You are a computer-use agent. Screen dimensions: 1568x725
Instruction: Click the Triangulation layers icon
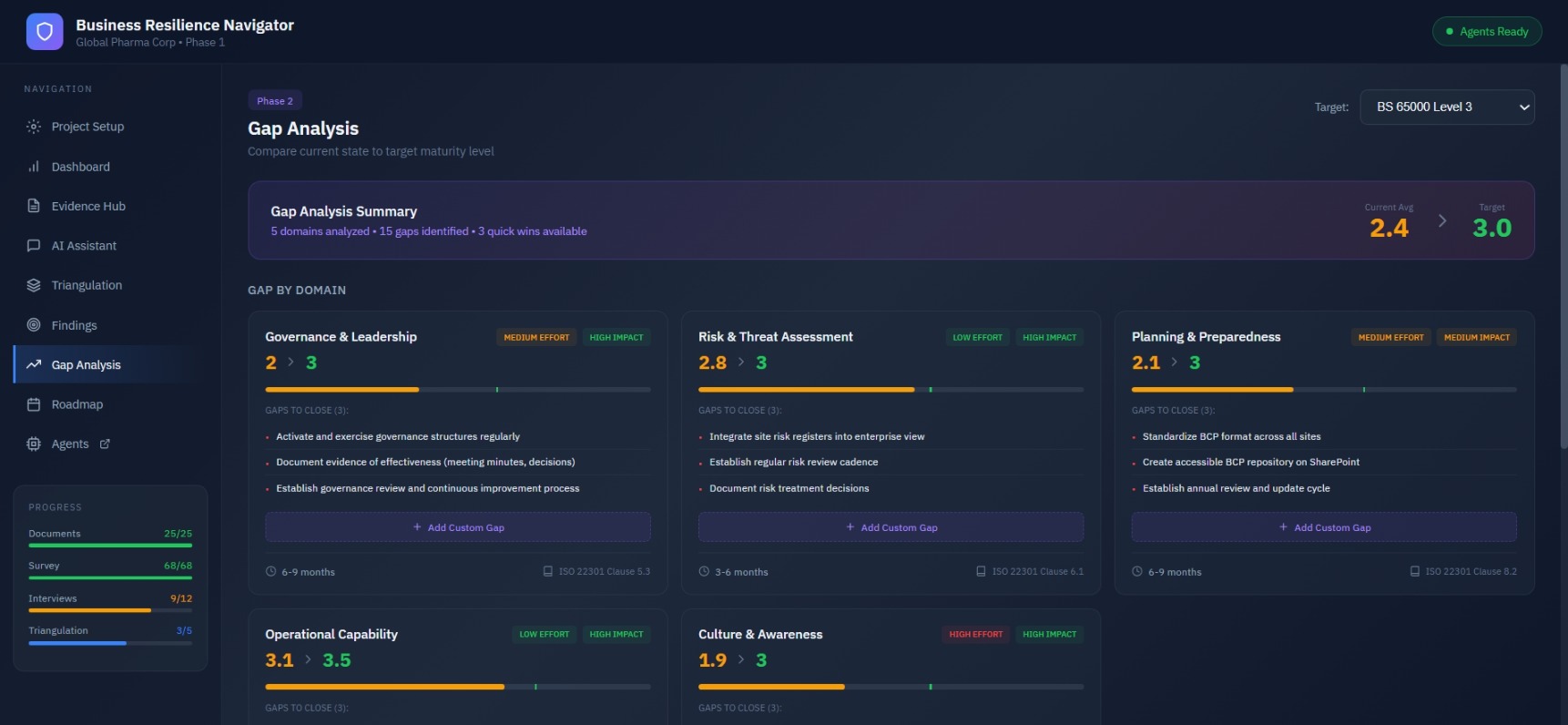(34, 285)
